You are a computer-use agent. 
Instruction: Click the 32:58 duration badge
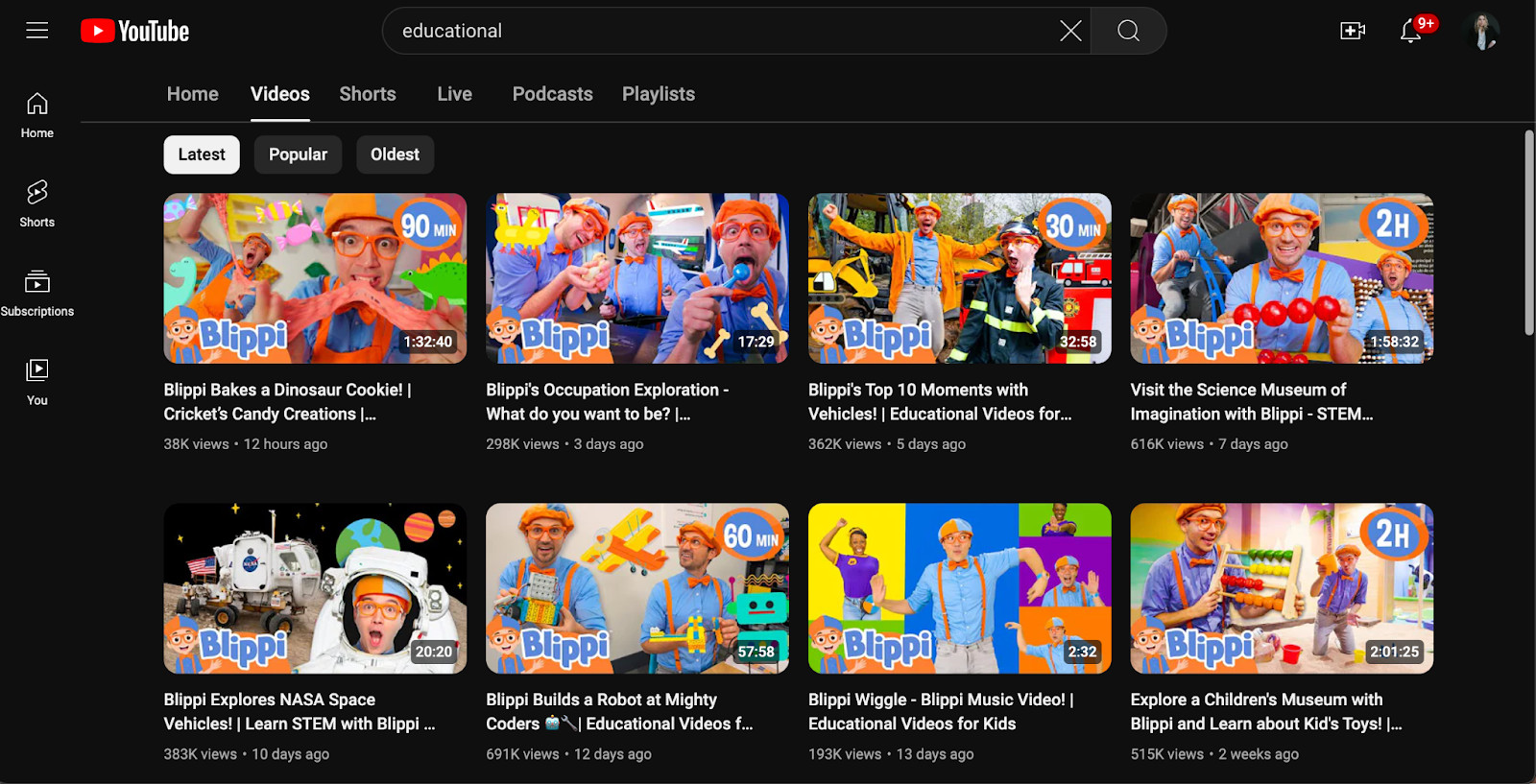click(x=1078, y=342)
